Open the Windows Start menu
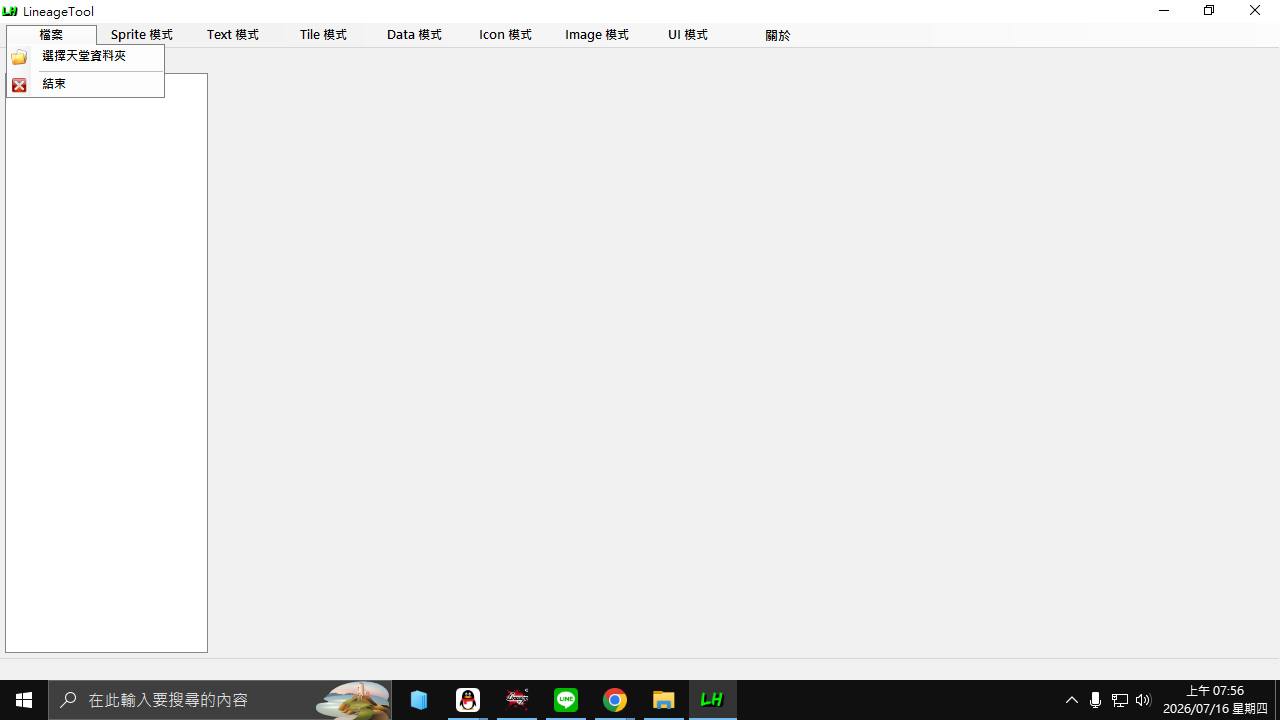The height and width of the screenshot is (720, 1280). [24, 700]
